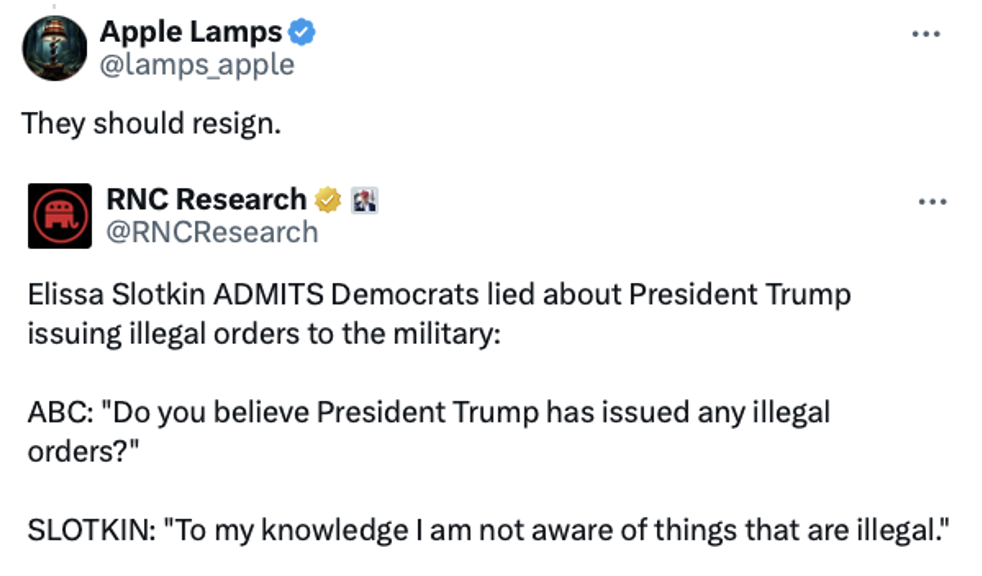This screenshot has width=982, height=576.
Task: Click the blue verified badge beside Apple Lamps
Action: click(x=303, y=32)
